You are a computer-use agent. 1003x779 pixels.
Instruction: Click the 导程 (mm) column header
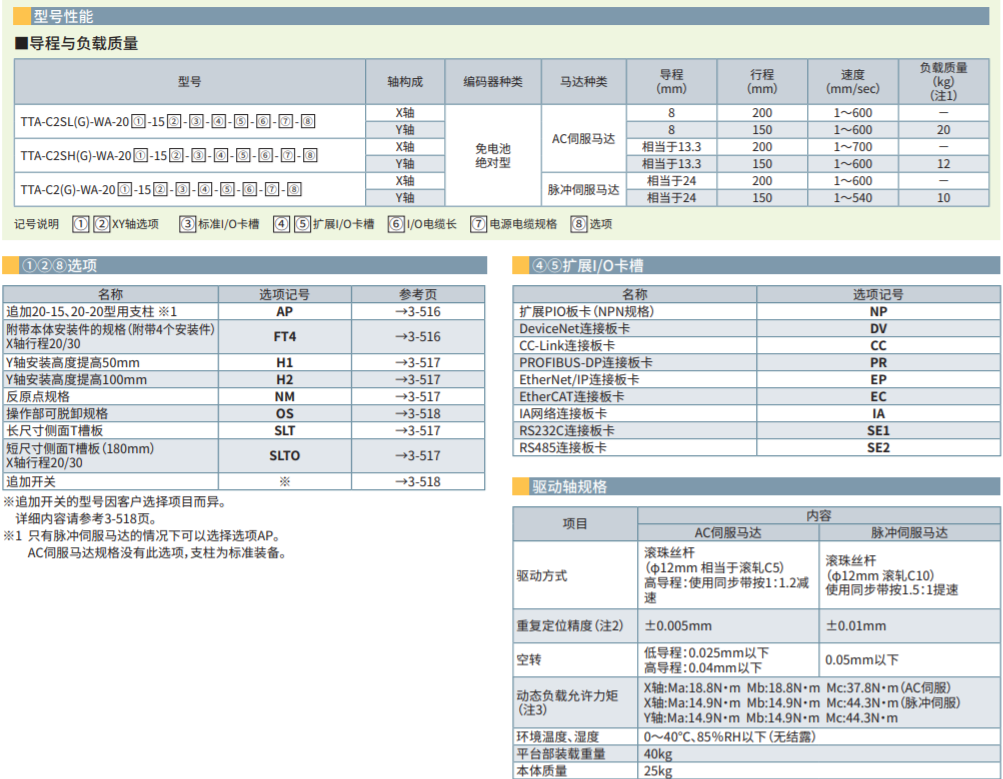point(672,82)
